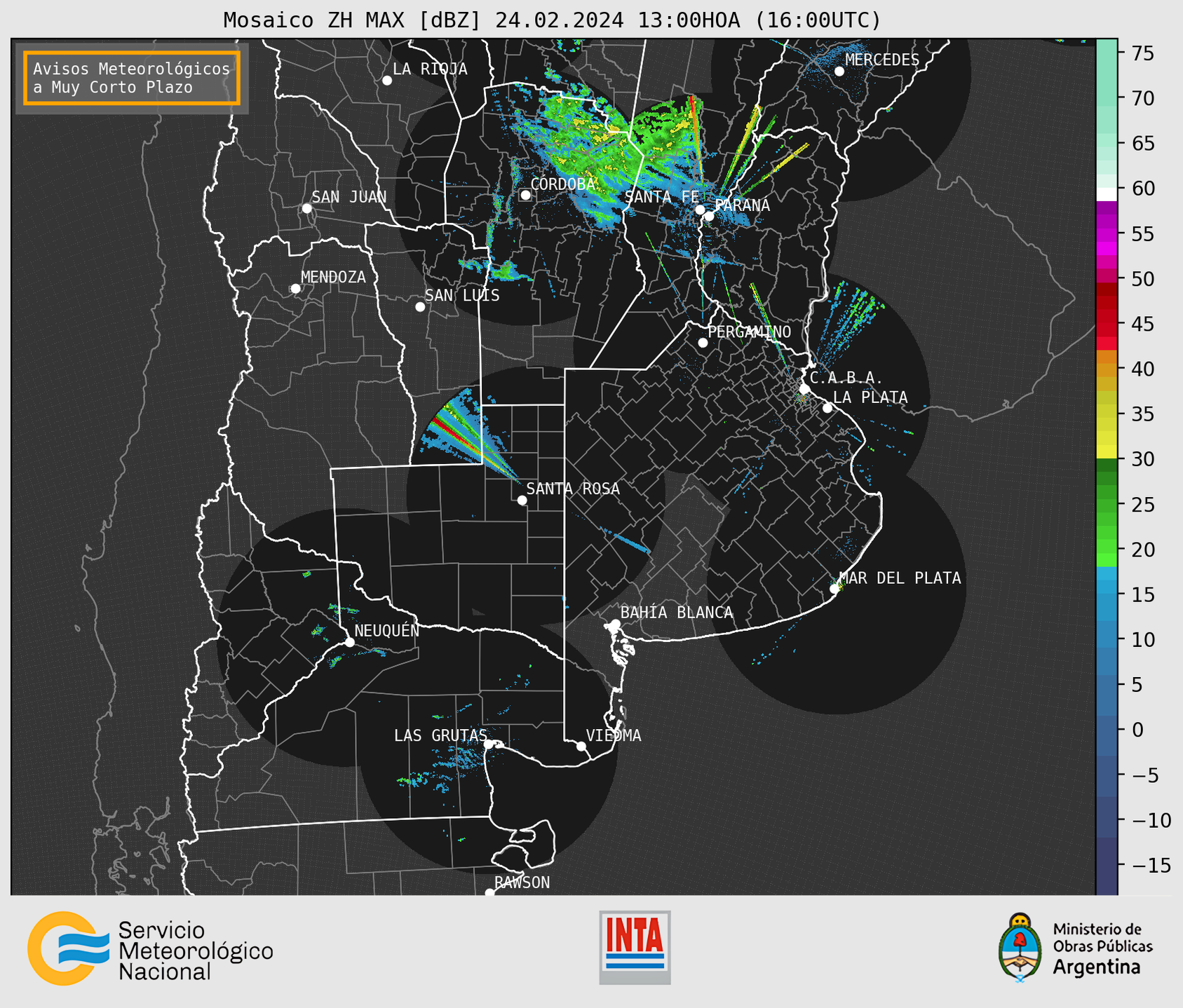The width and height of the screenshot is (1183, 1008).
Task: Click the Servicio Meteorológico Nacional logo
Action: (x=150, y=948)
